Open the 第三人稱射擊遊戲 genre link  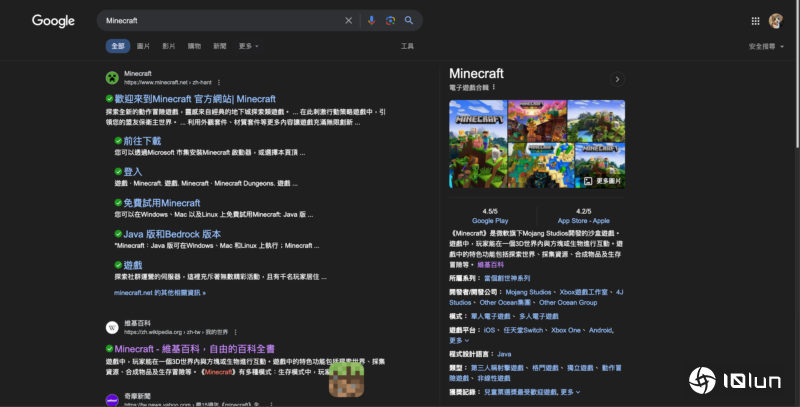(497, 368)
